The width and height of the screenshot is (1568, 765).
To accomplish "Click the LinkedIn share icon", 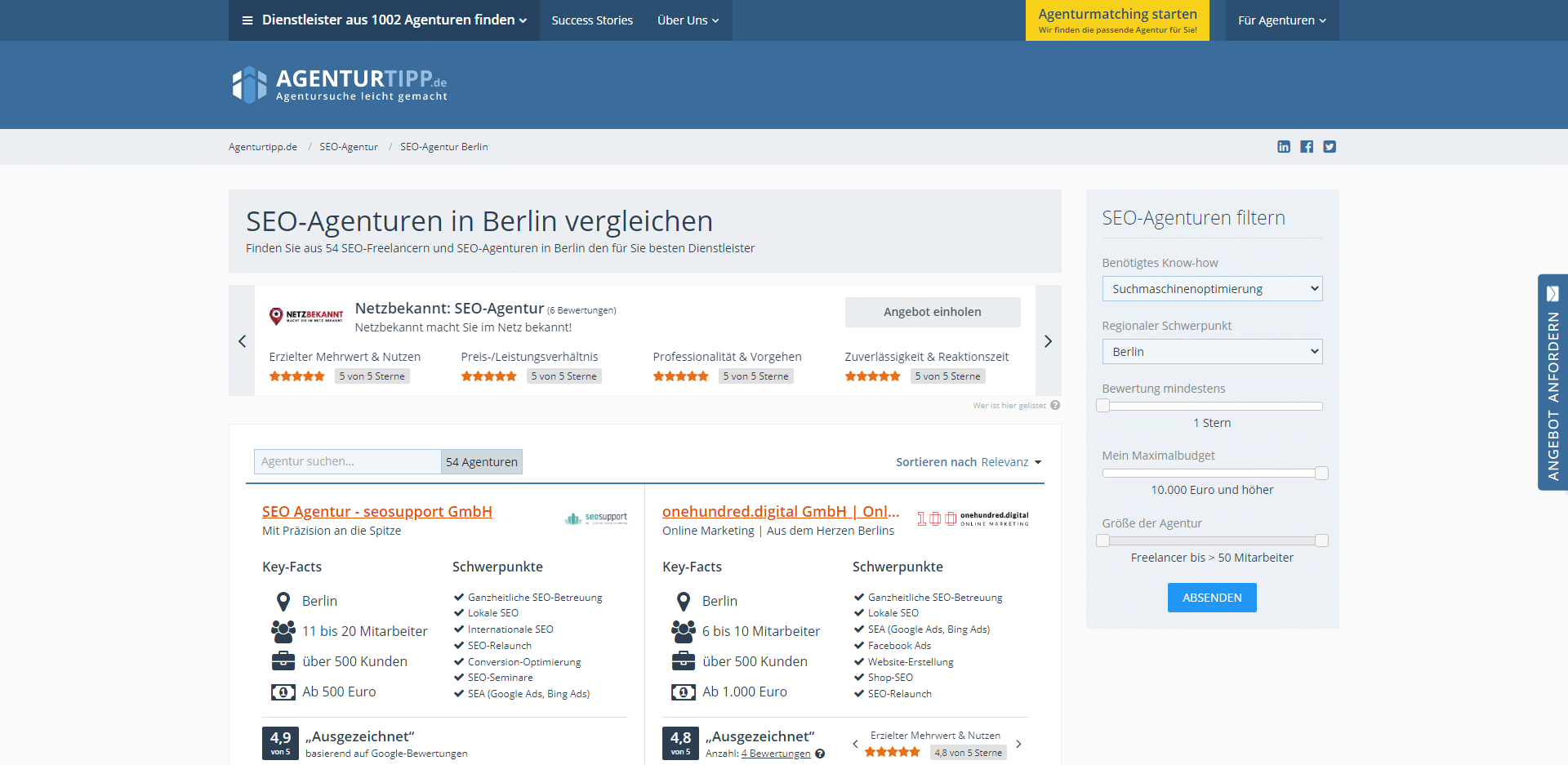I will [x=1284, y=147].
